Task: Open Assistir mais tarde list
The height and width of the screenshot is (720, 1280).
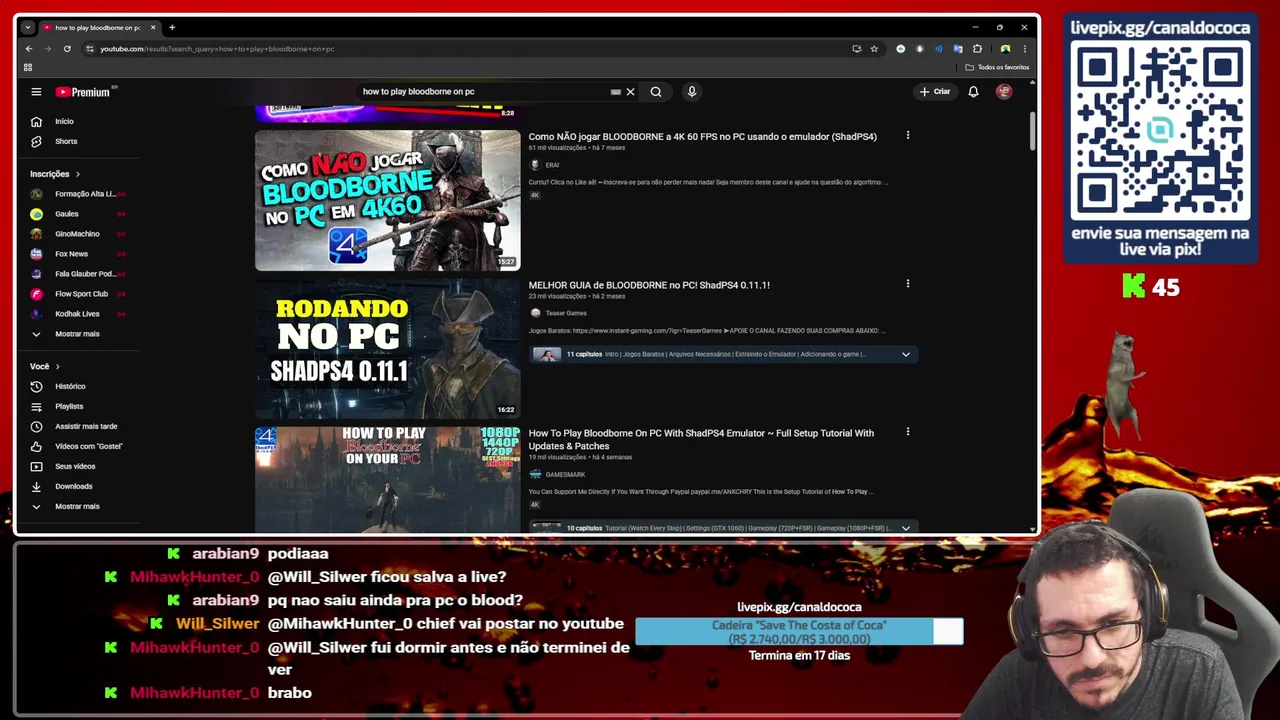Action: [x=85, y=426]
